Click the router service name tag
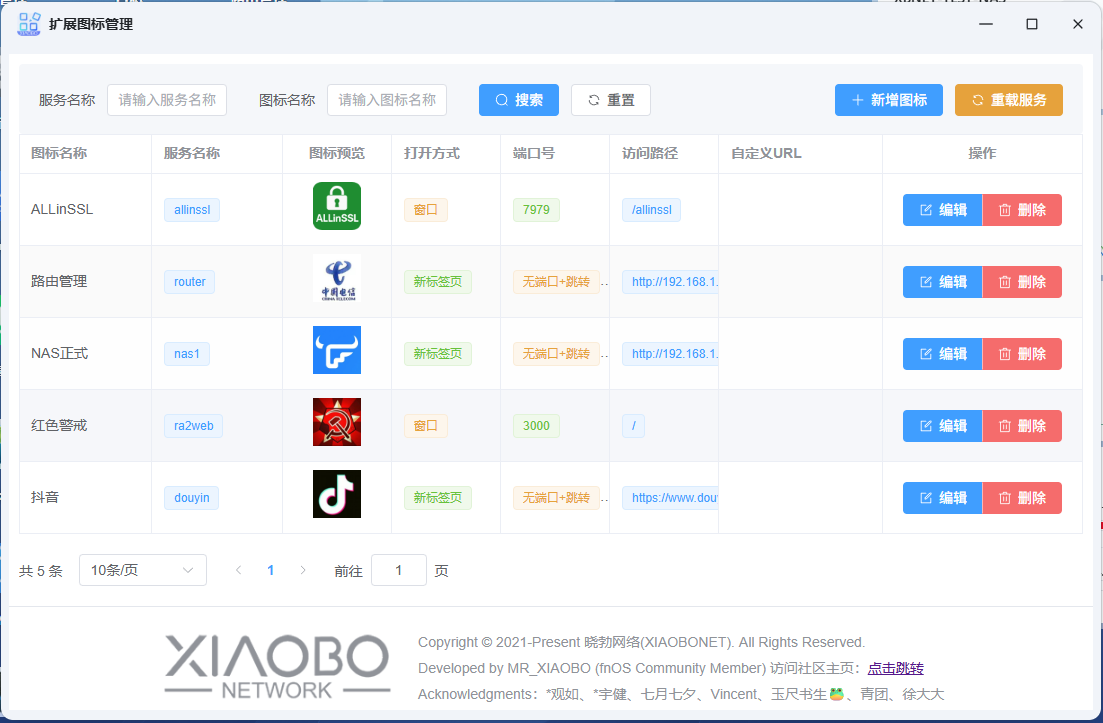Image resolution: width=1103 pixels, height=723 pixels. pyautogui.click(x=190, y=282)
